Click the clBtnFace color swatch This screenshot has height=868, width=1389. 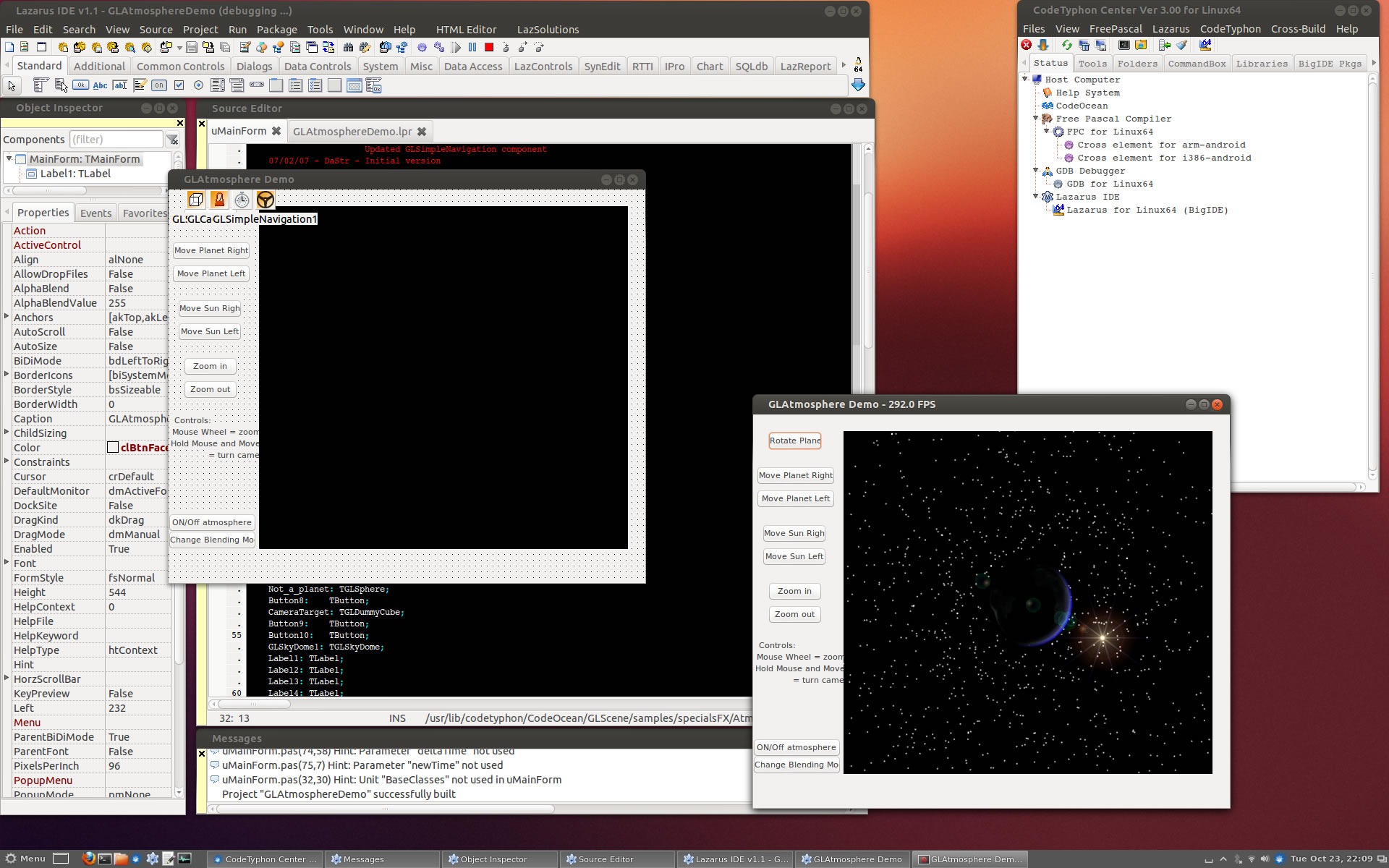pyautogui.click(x=113, y=447)
